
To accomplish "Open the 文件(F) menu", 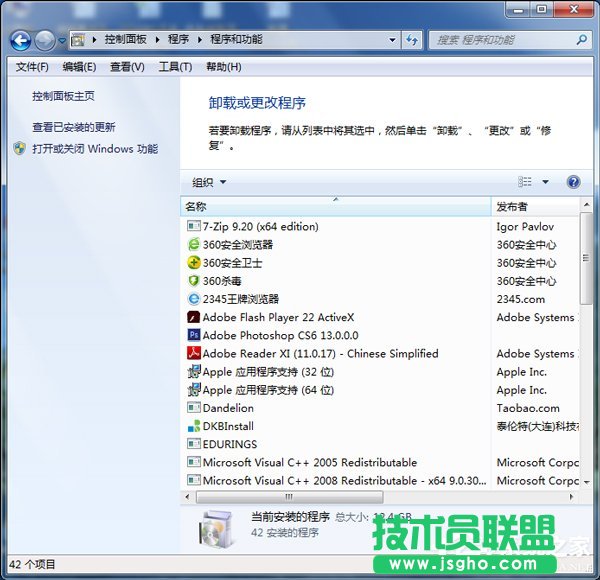I will 32,67.
